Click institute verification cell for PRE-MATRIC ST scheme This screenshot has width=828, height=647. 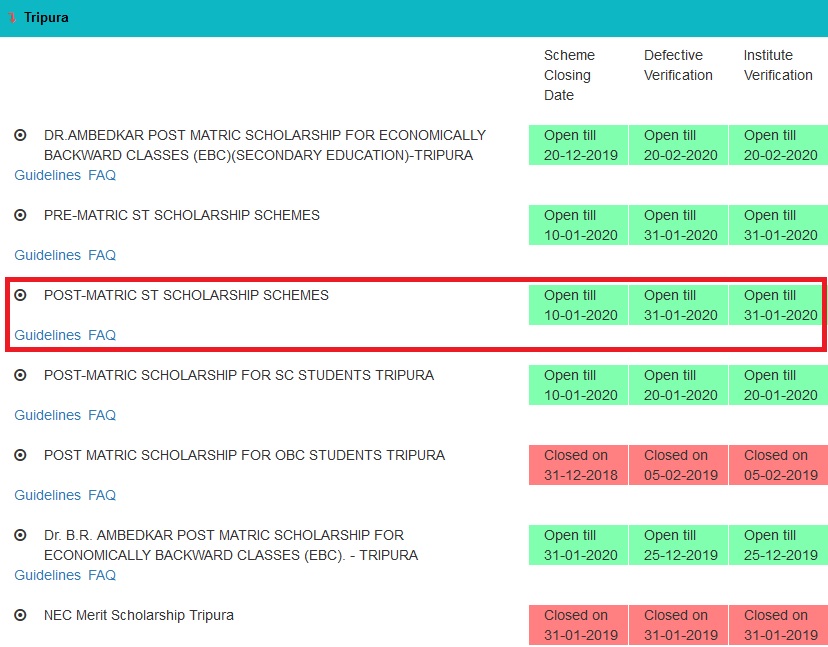coord(778,225)
